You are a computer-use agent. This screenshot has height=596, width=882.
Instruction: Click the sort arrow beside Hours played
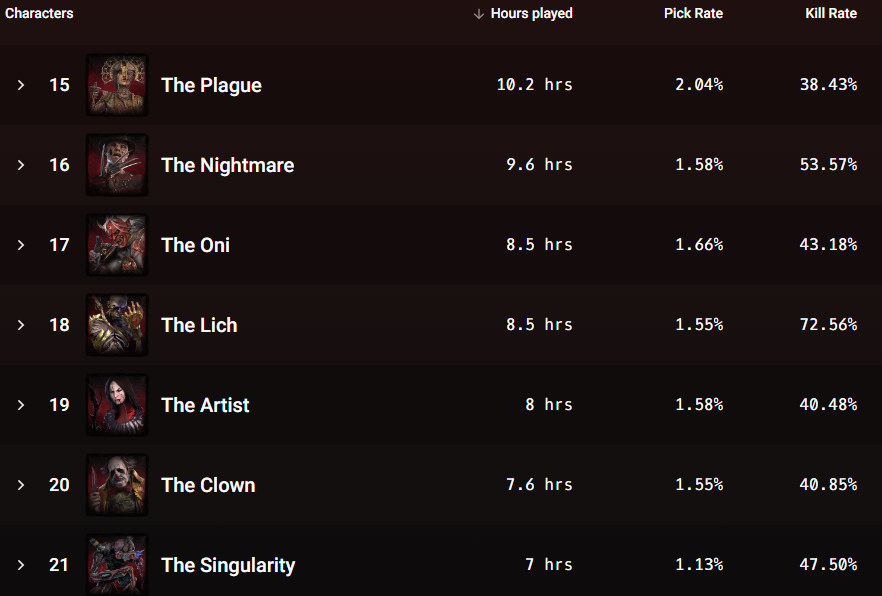(x=479, y=14)
